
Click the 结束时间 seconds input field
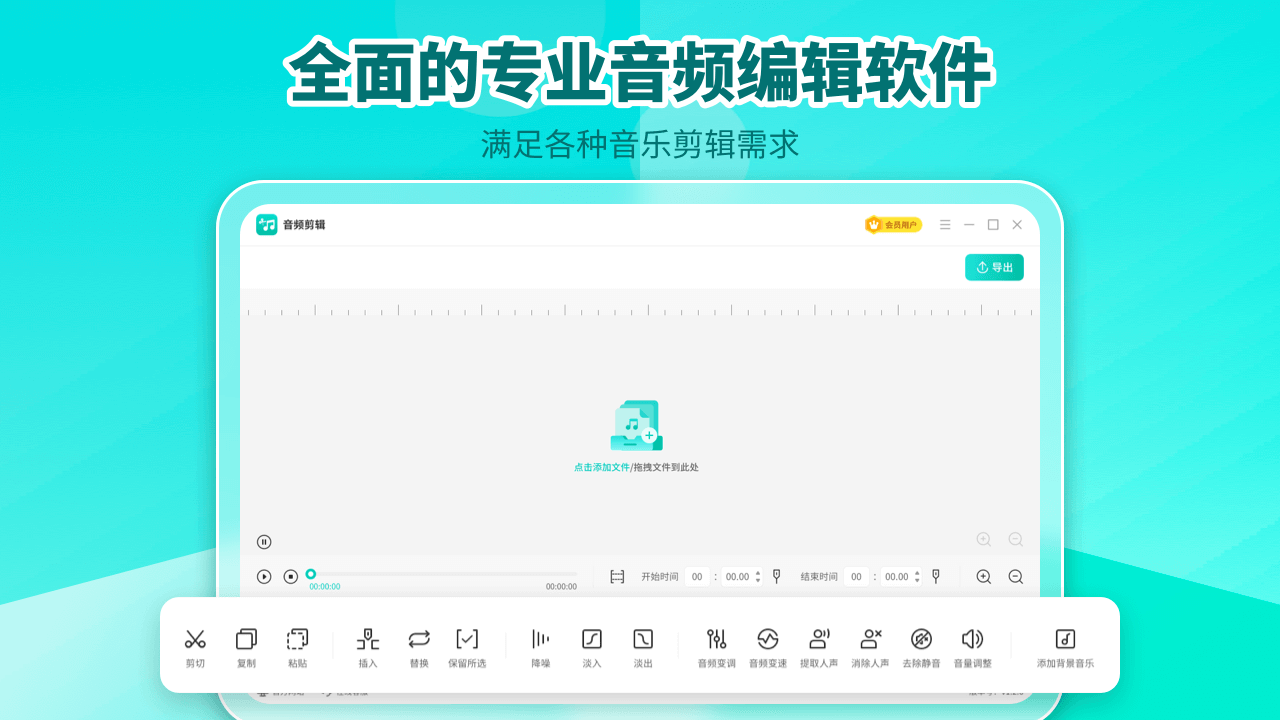pos(901,577)
